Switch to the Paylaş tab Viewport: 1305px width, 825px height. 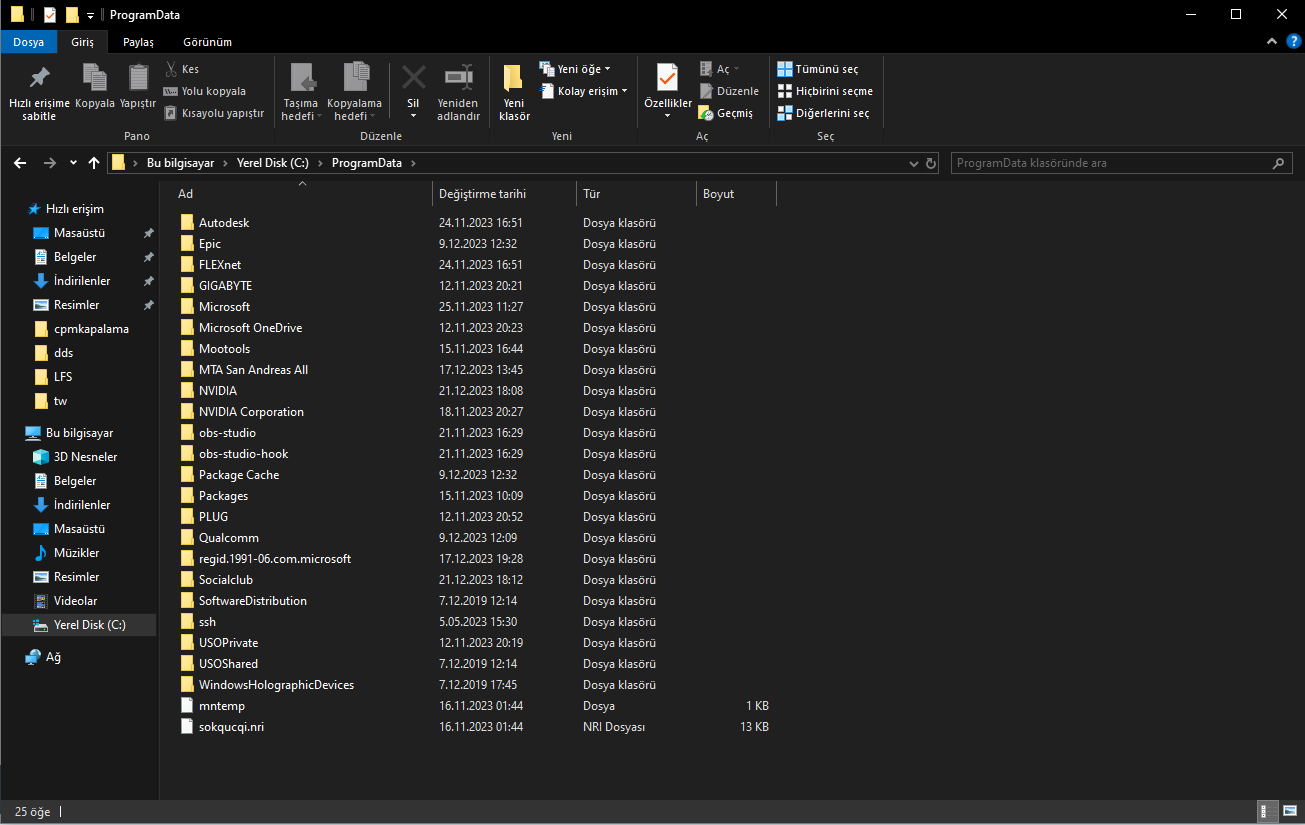[x=138, y=42]
